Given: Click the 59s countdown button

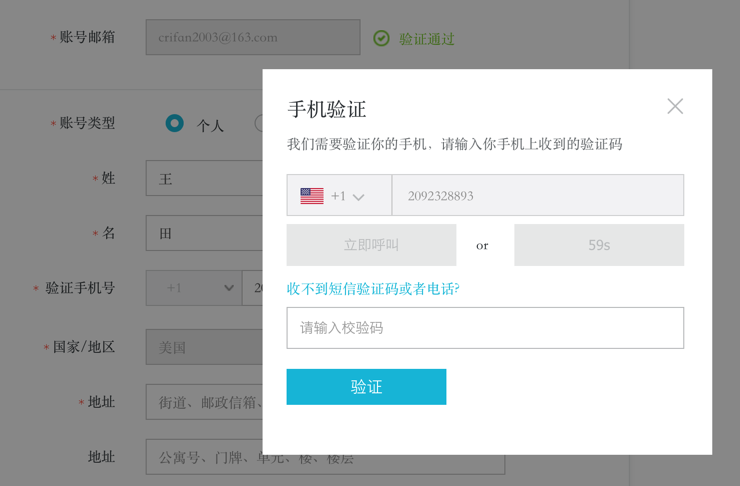Looking at the screenshot, I should coord(598,245).
